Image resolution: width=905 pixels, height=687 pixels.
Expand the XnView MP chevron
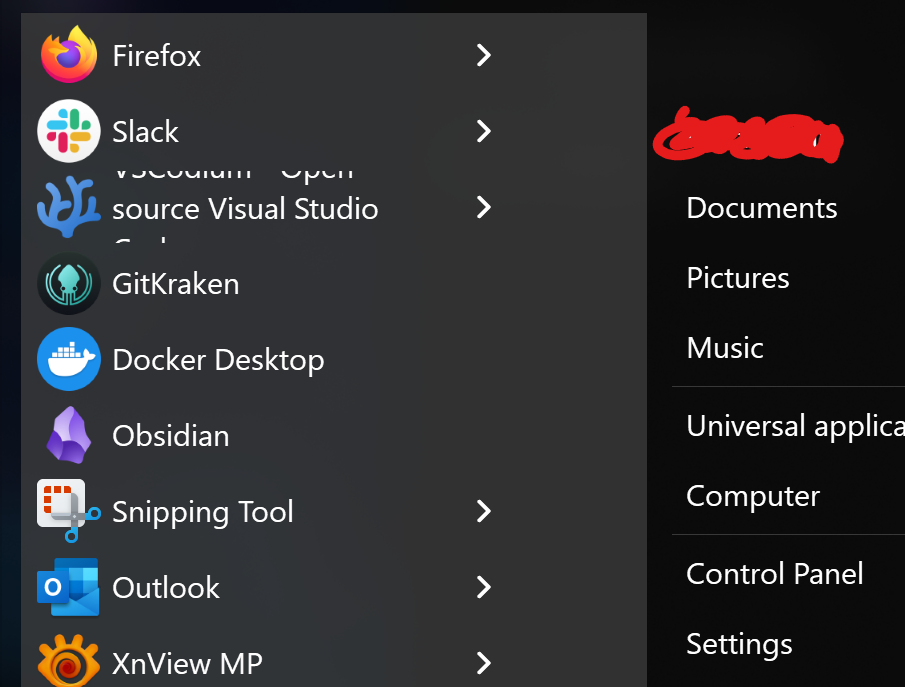tap(484, 662)
